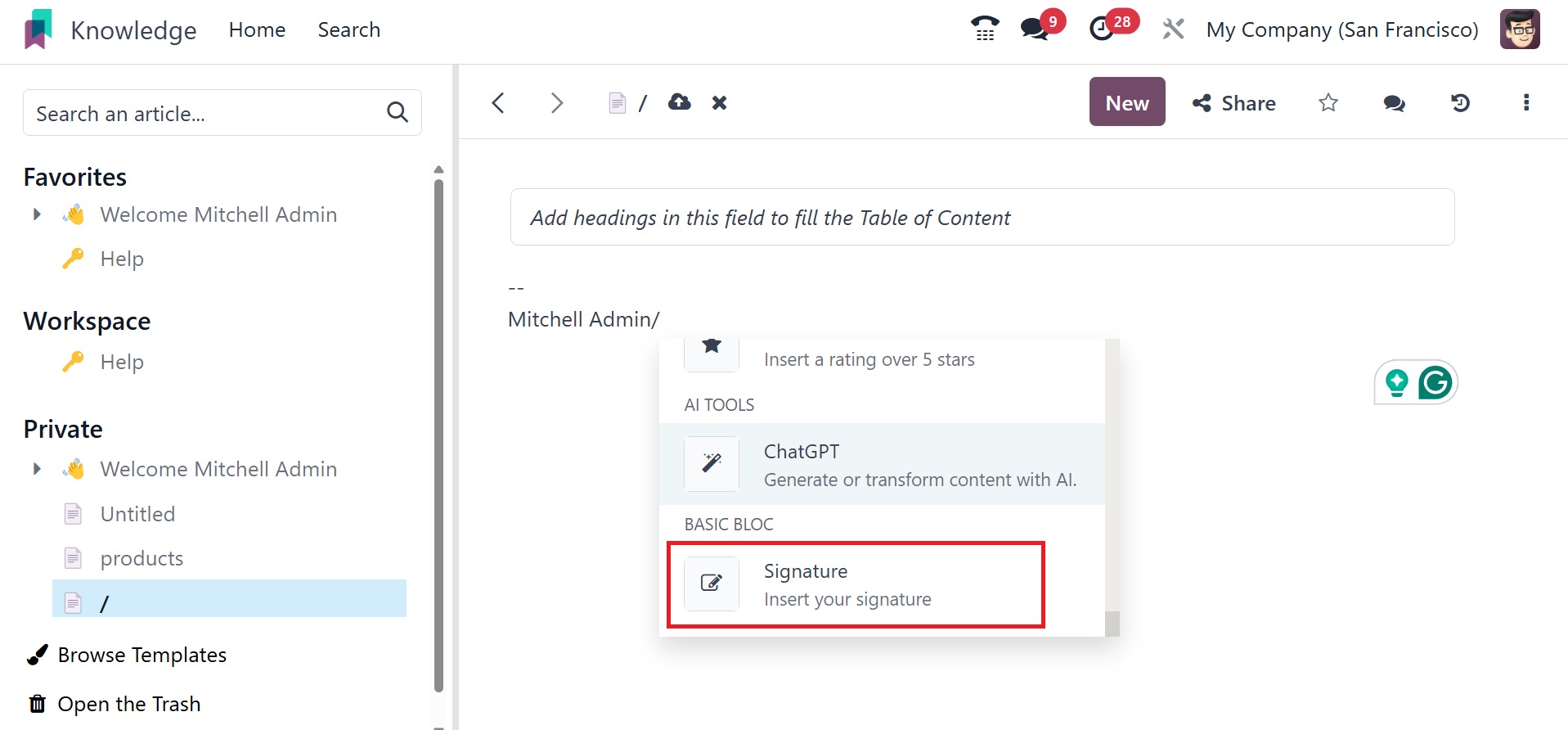Open the article chatter comments icon
Screen dimensions: 1568x730
pyautogui.click(x=1394, y=102)
